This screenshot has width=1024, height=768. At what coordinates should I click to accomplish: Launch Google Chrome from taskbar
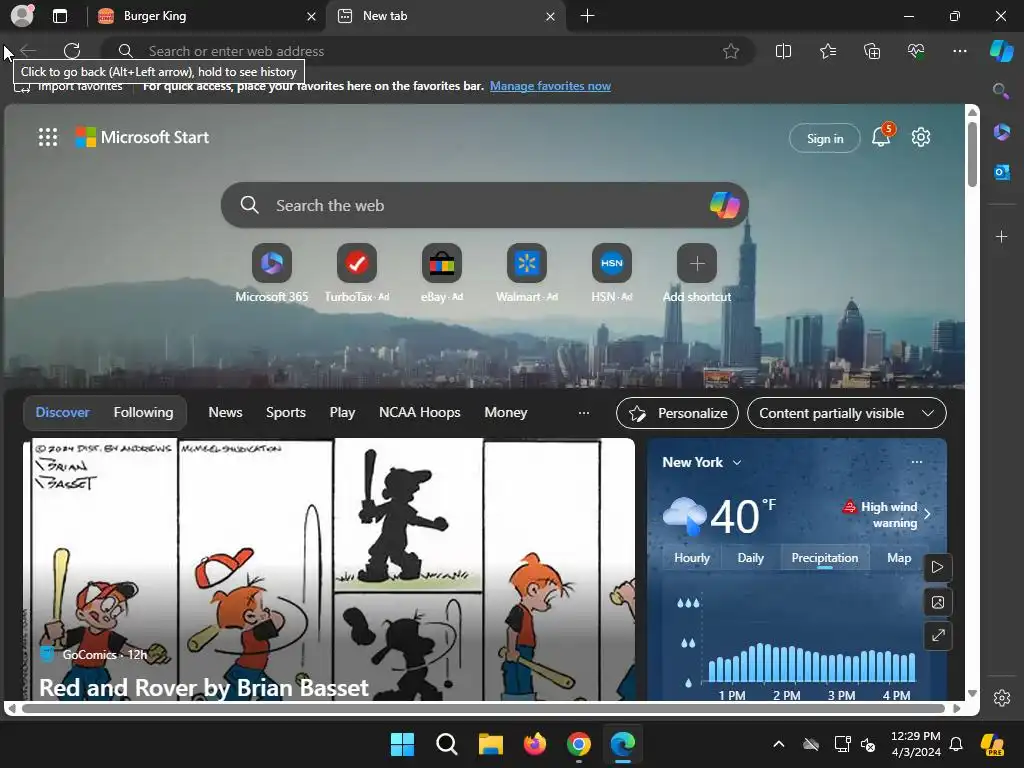click(x=579, y=744)
